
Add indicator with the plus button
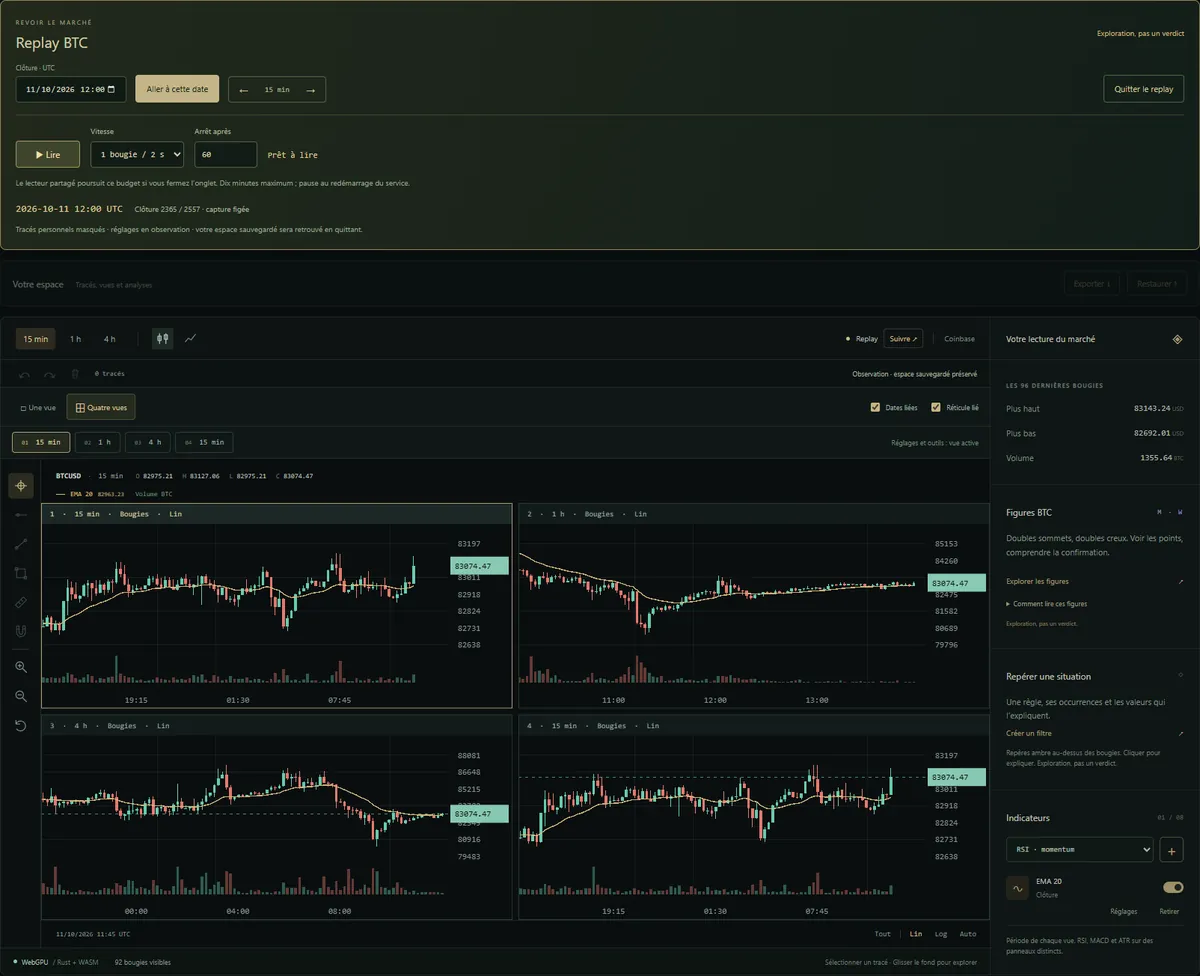pos(1171,850)
